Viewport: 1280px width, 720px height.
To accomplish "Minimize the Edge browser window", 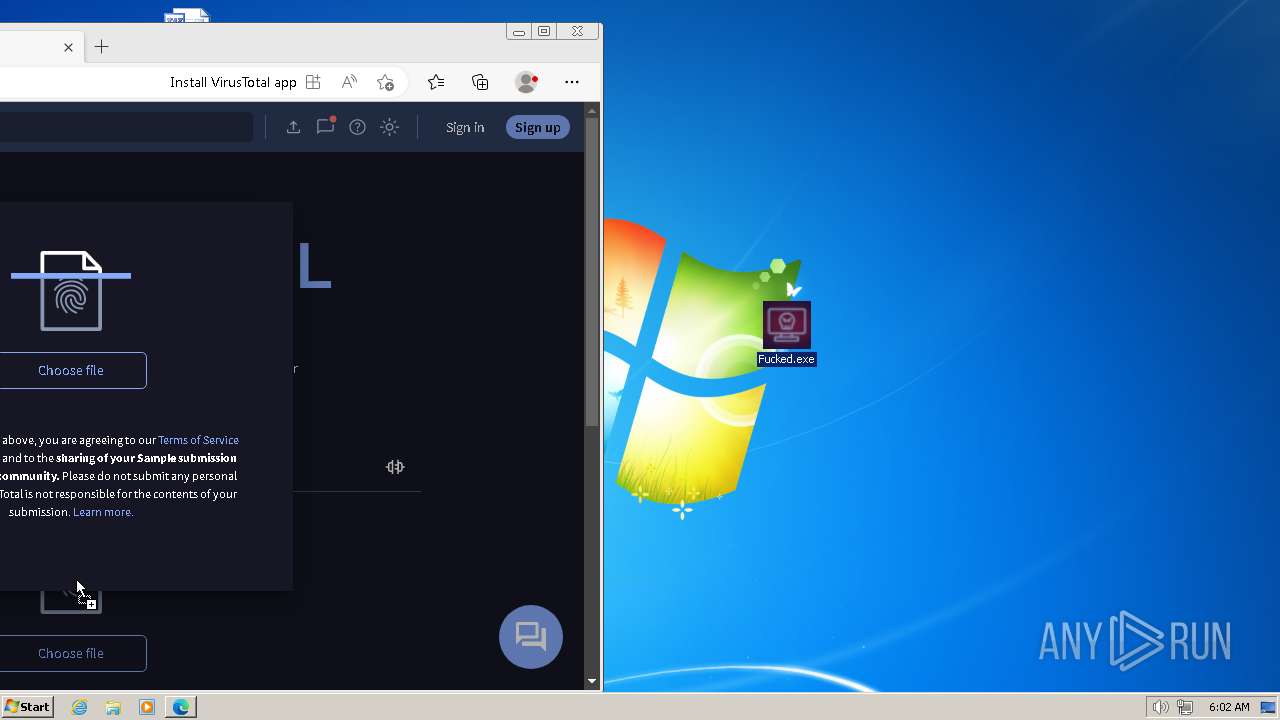I will point(518,32).
